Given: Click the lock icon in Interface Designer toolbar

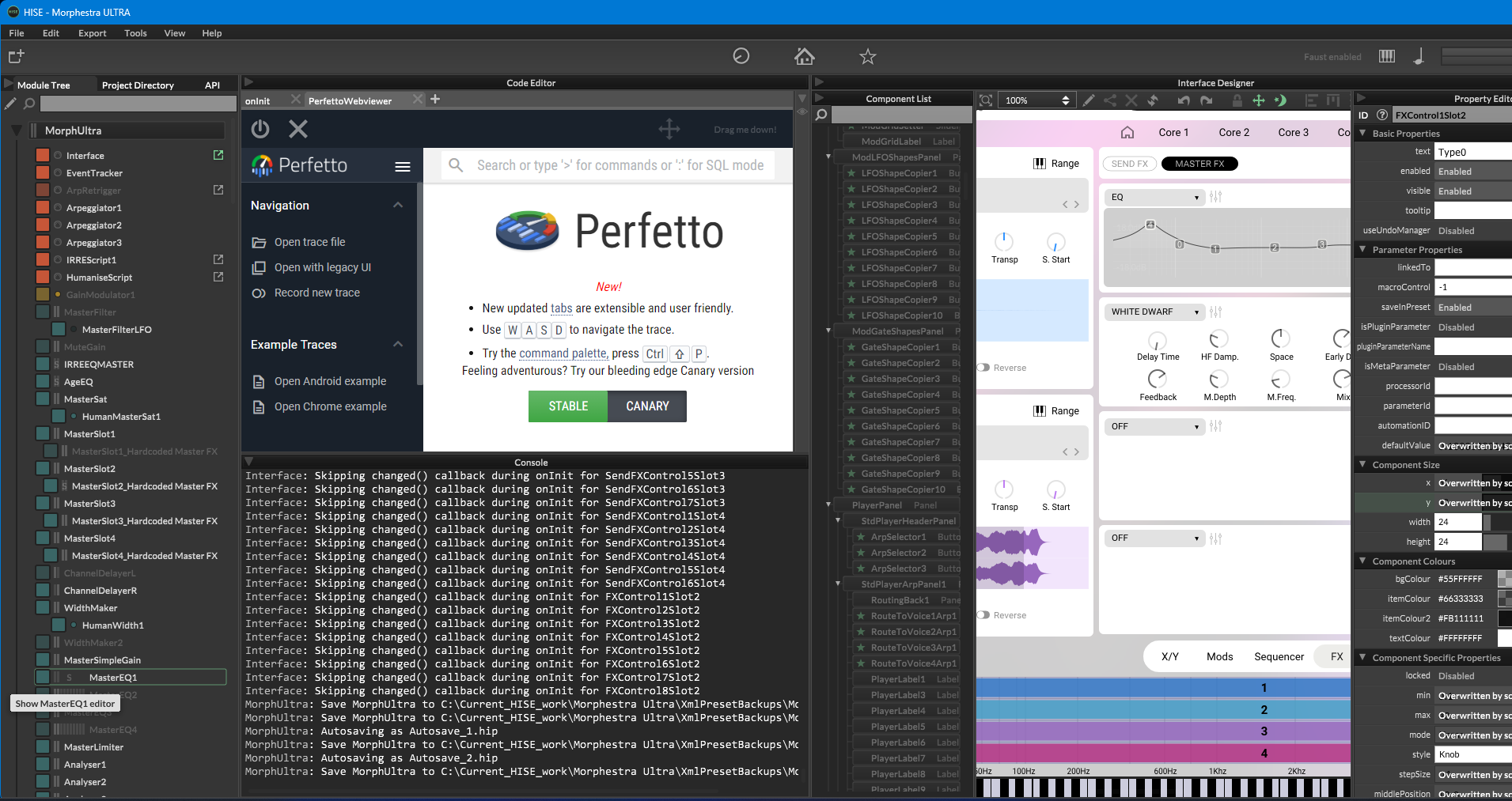Looking at the screenshot, I should pos(1237,100).
